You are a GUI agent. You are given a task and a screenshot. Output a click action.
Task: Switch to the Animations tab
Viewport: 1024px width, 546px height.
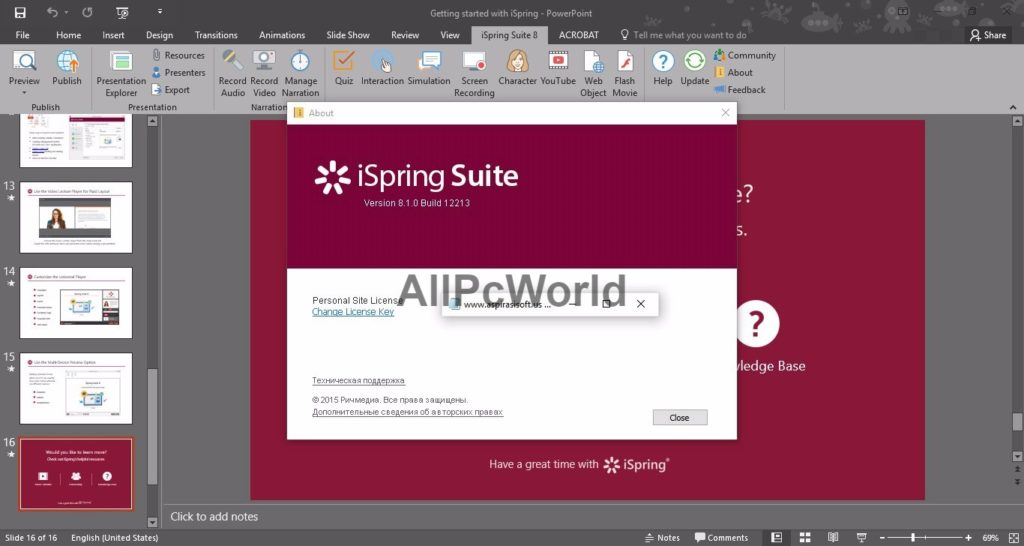(282, 35)
